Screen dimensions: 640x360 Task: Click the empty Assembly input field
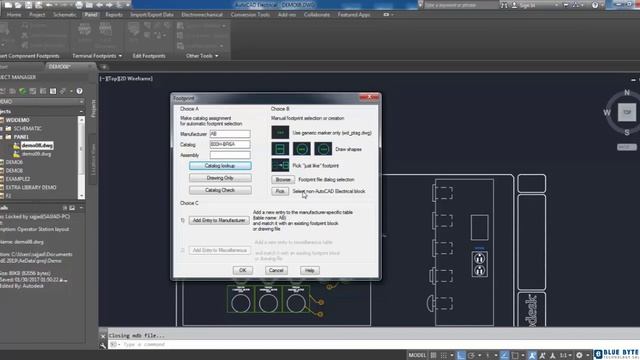(x=230, y=155)
